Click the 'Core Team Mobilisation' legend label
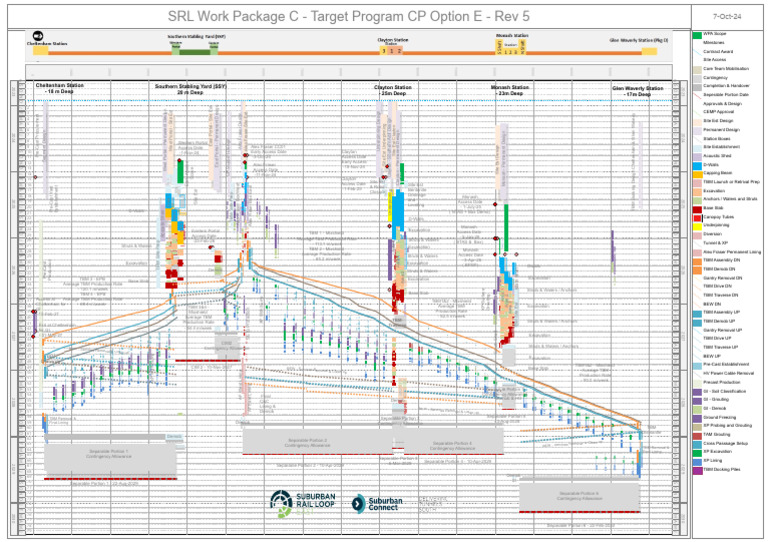Image resolution: width=768 pixels, height=542 pixels. point(726,69)
